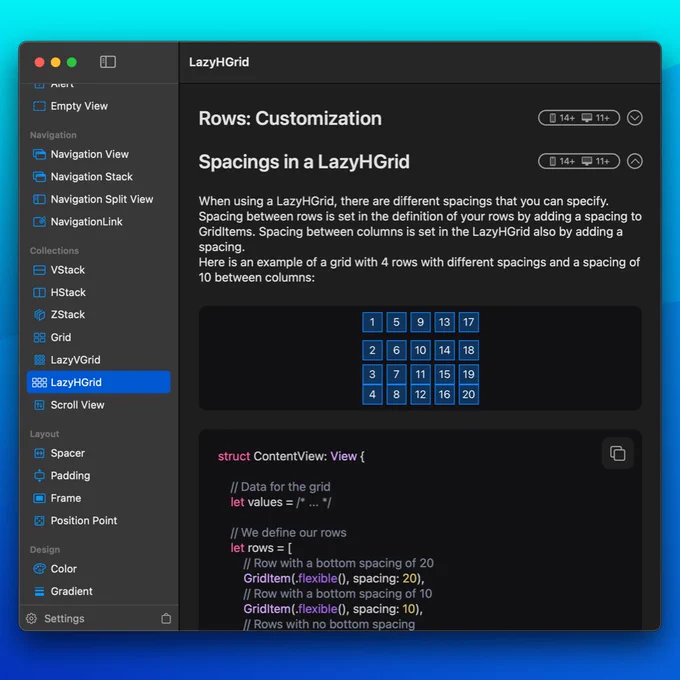
Task: Open the Color entry
Action: coord(99,569)
